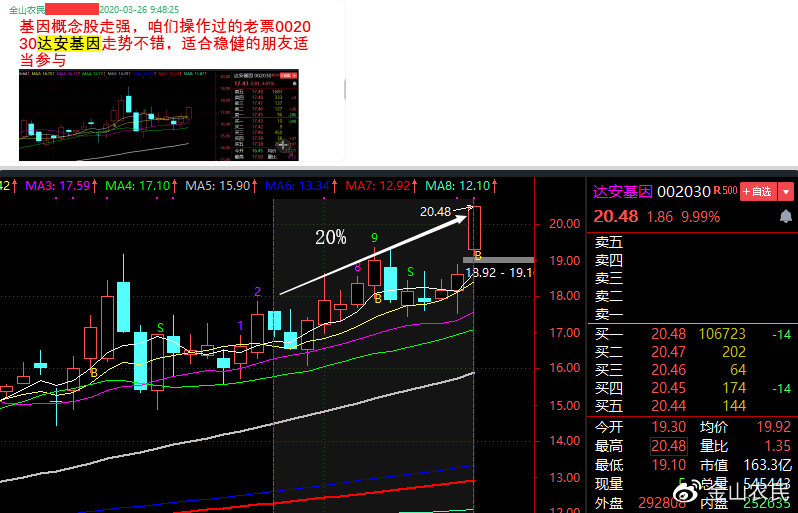Click the 均价 value 19.92
The width and height of the screenshot is (798, 513).
[x=774, y=426]
